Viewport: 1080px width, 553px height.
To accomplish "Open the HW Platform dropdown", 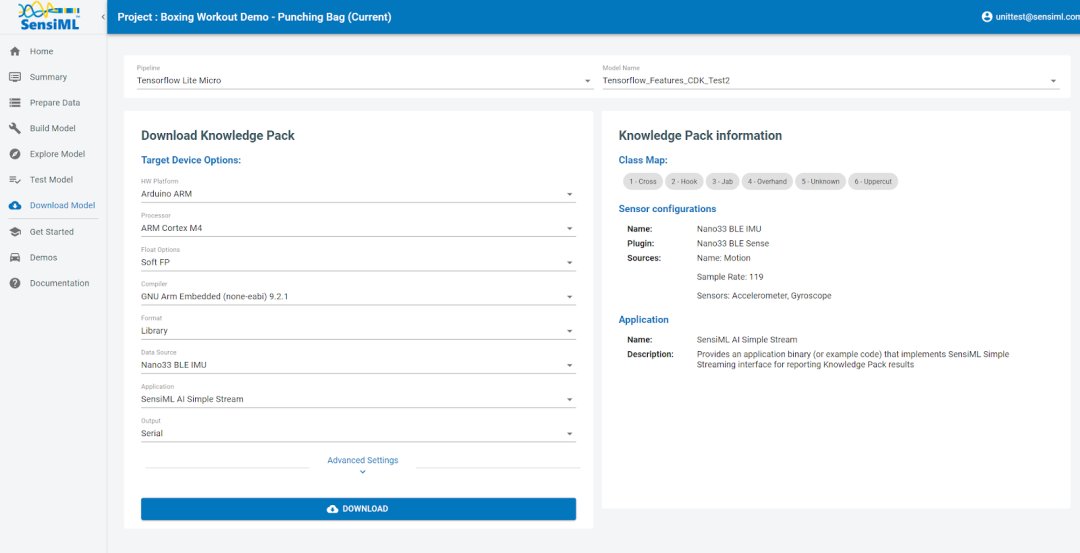I will point(357,194).
